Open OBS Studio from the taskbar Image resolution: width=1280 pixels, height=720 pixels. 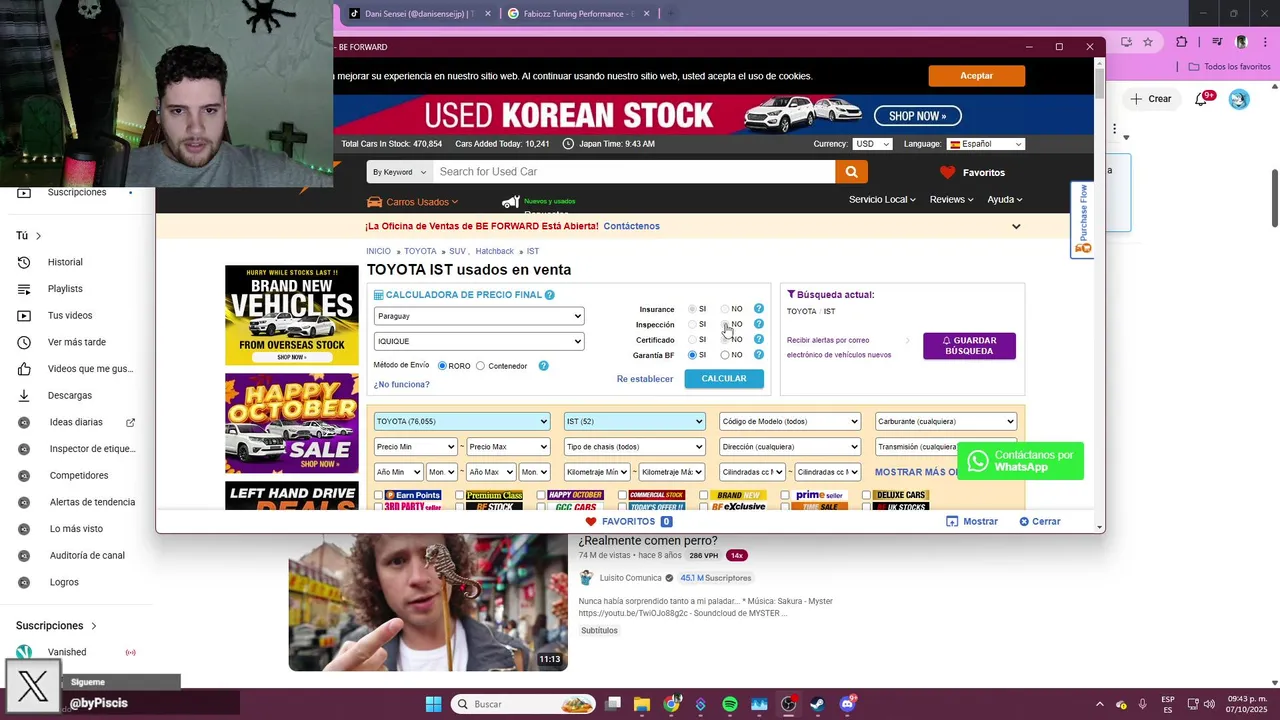coord(789,704)
